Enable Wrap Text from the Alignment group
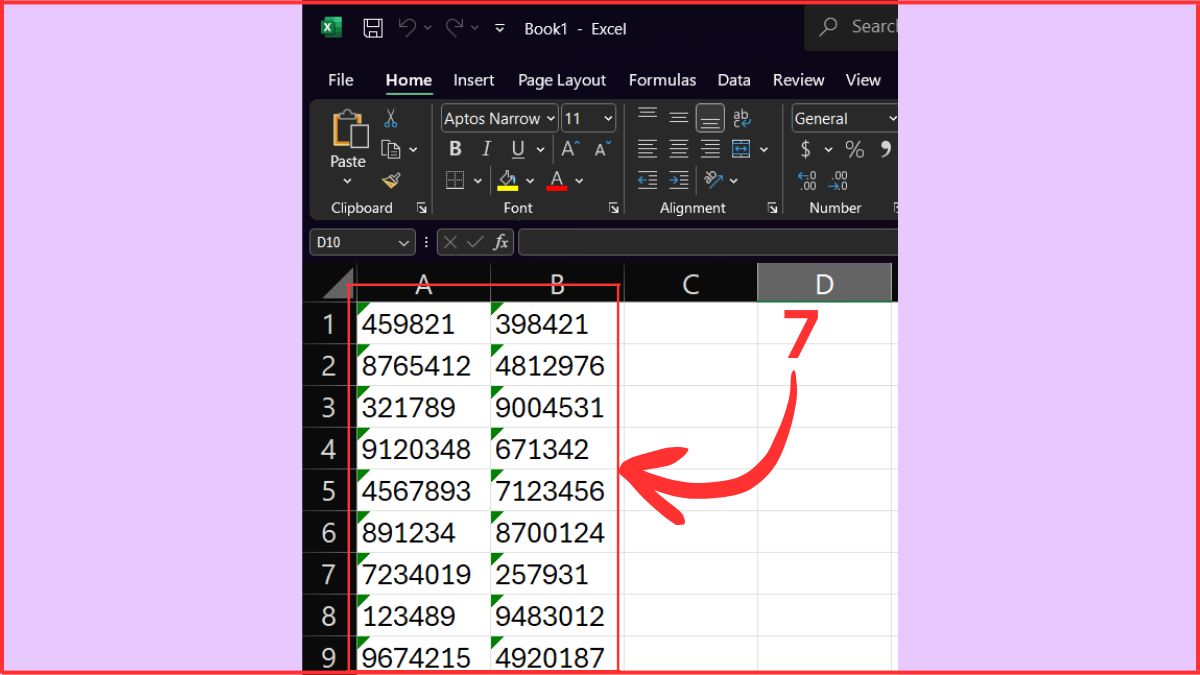The height and width of the screenshot is (675, 1200). click(742, 117)
